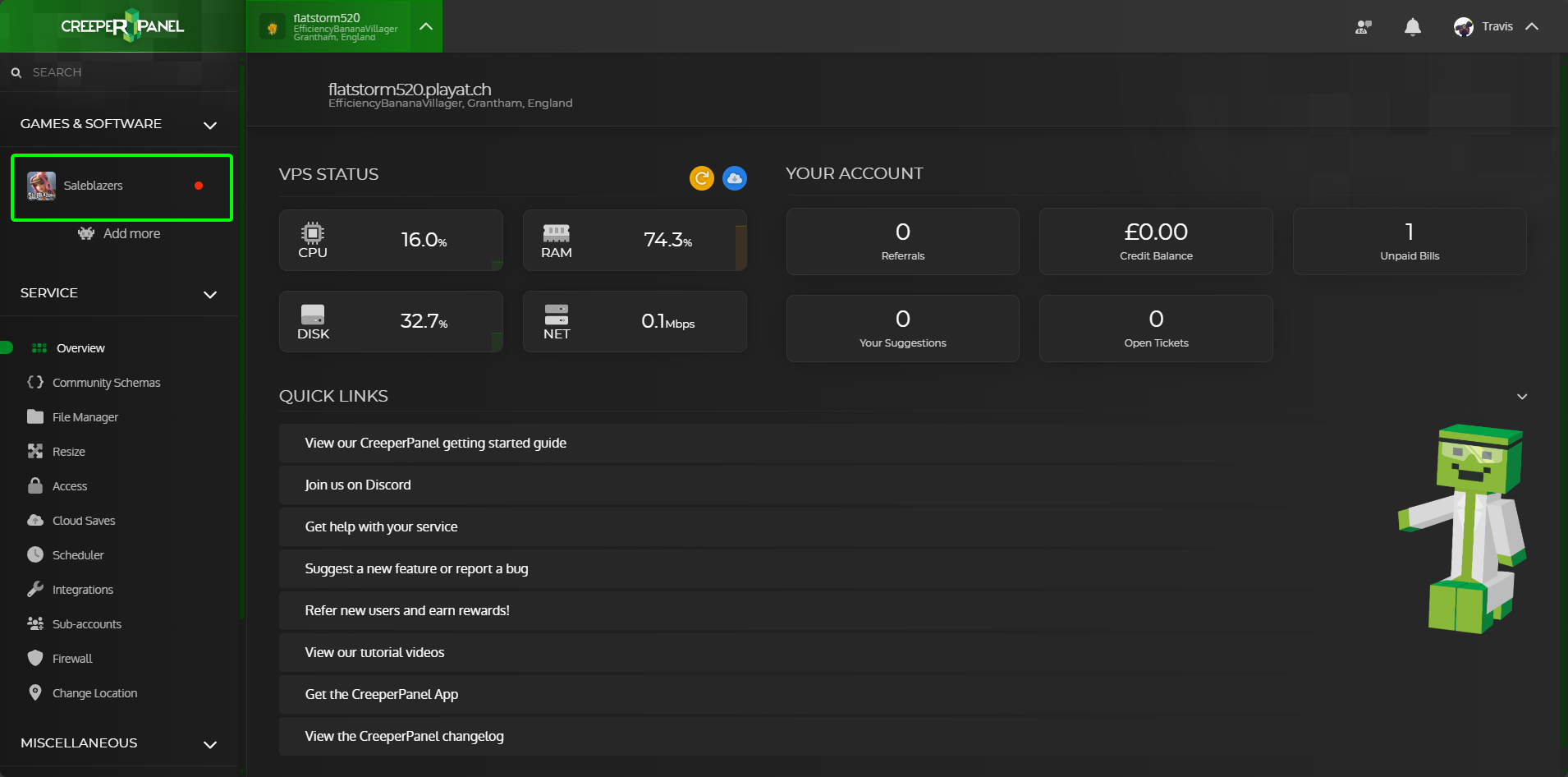Click the File Manager folder icon

(35, 416)
